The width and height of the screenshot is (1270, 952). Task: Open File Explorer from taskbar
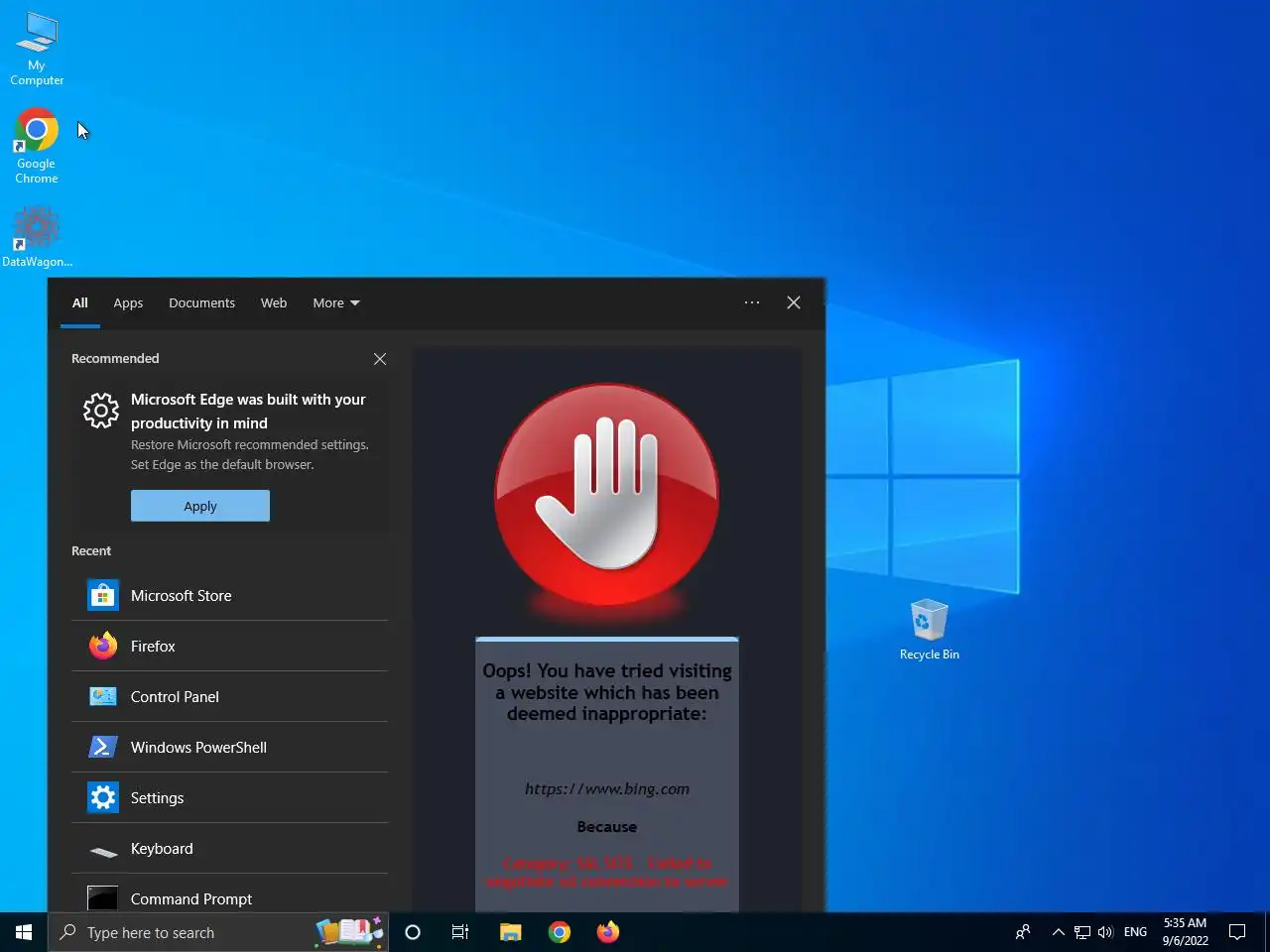pyautogui.click(x=510, y=932)
